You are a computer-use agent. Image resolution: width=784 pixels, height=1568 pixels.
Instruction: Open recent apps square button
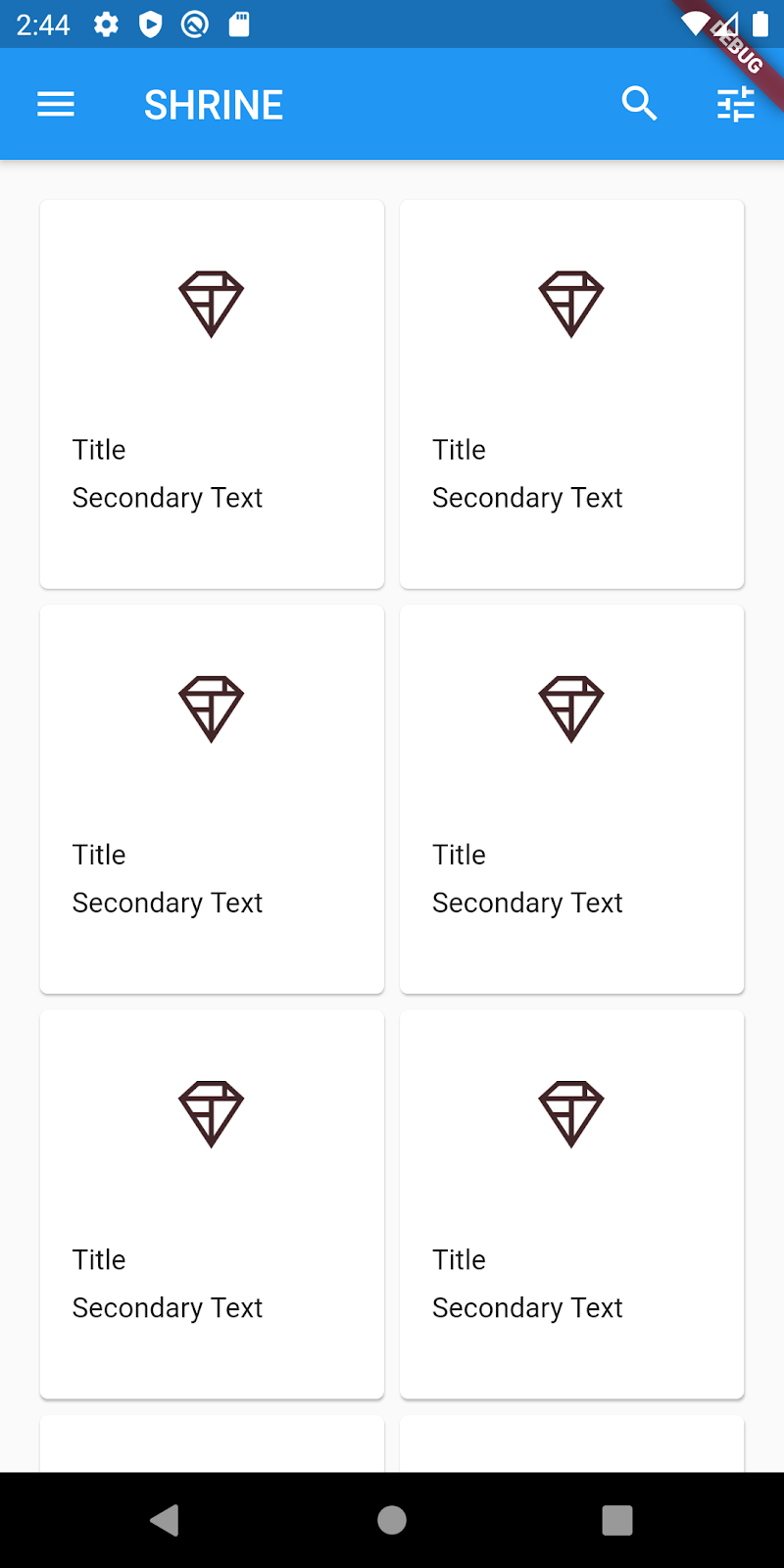616,1520
